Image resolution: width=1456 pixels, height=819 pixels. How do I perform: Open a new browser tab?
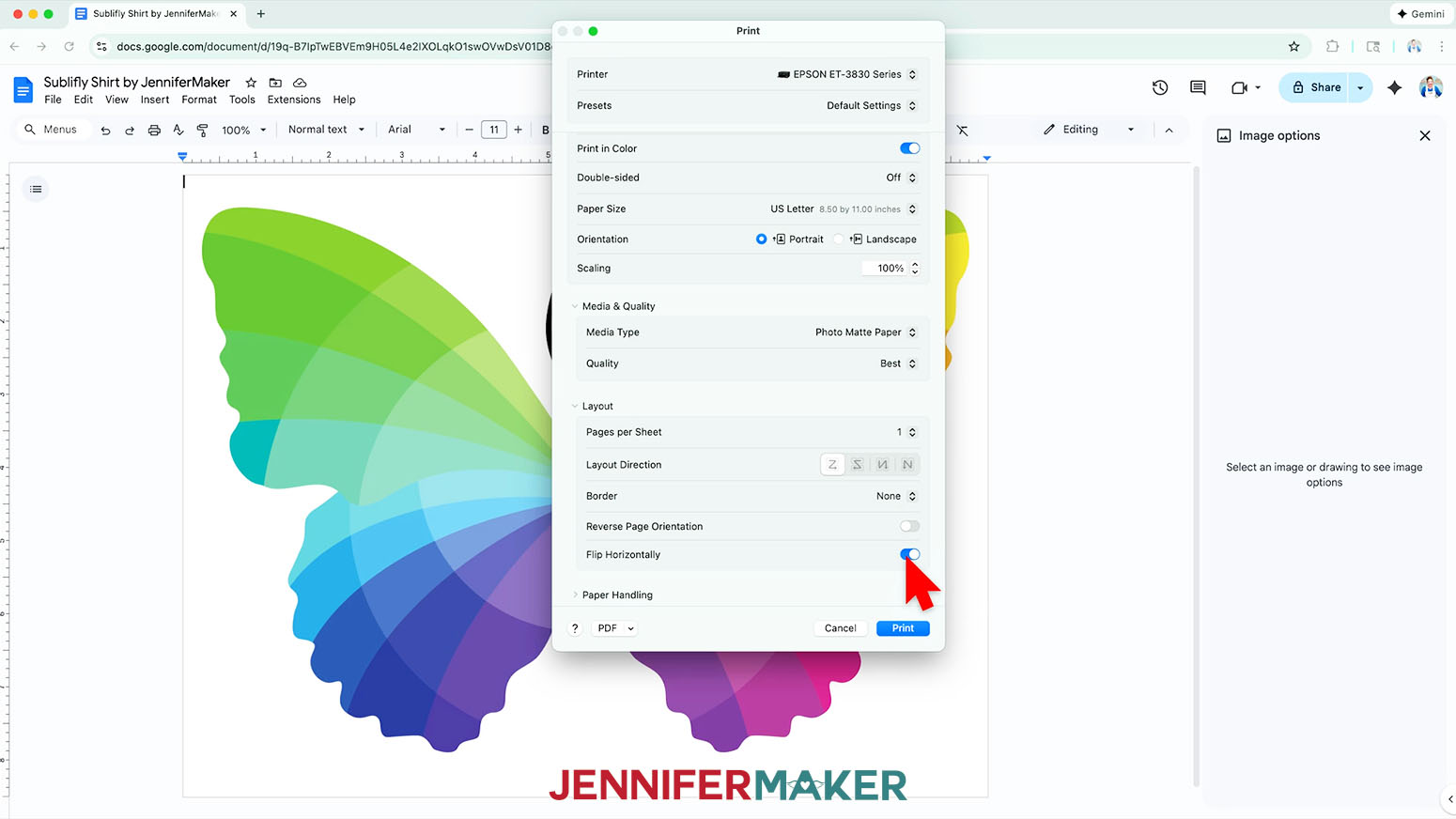tap(261, 13)
